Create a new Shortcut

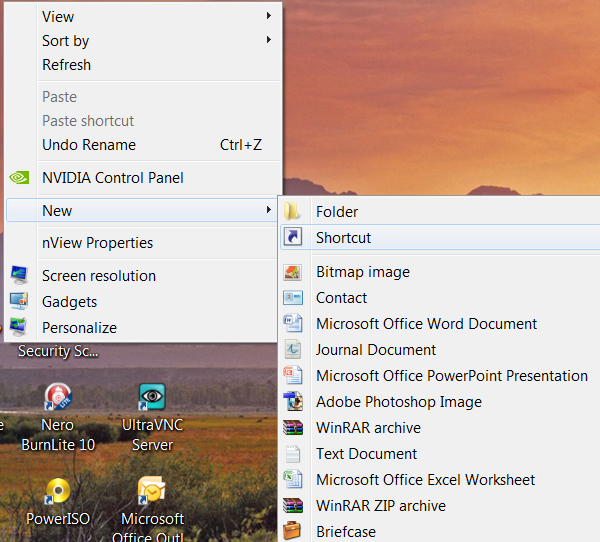[x=440, y=237]
